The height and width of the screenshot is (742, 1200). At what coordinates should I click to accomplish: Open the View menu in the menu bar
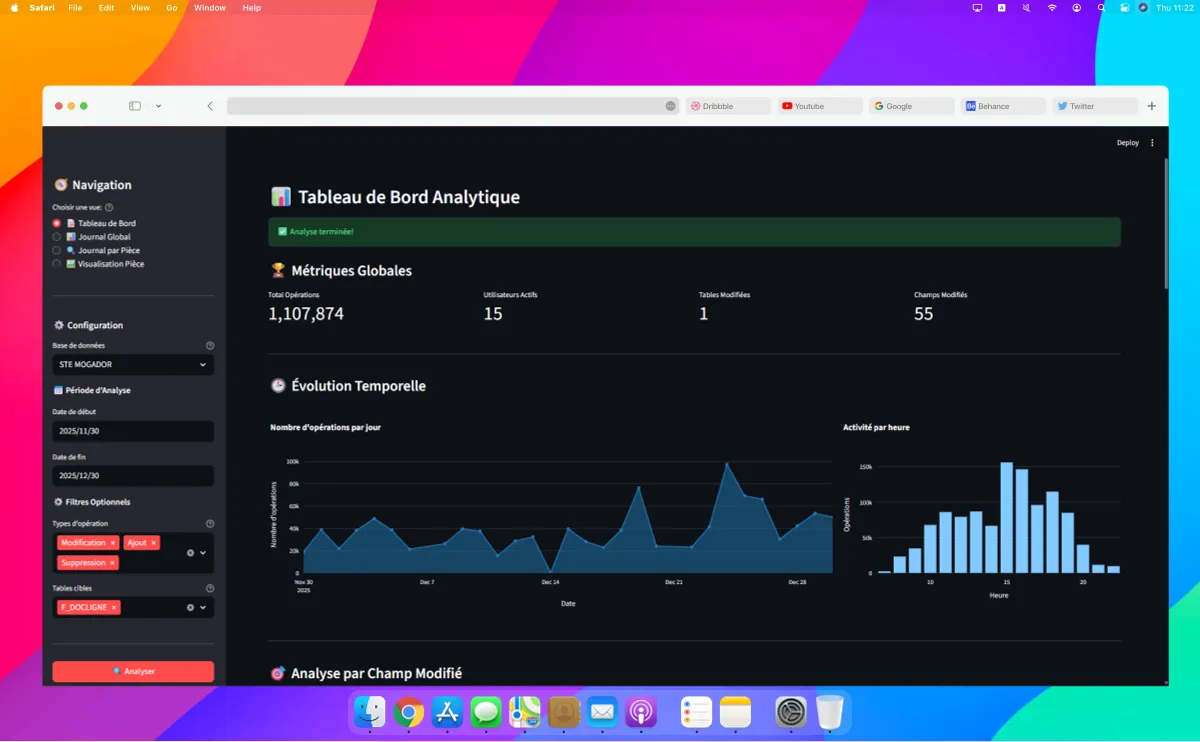[x=140, y=7]
